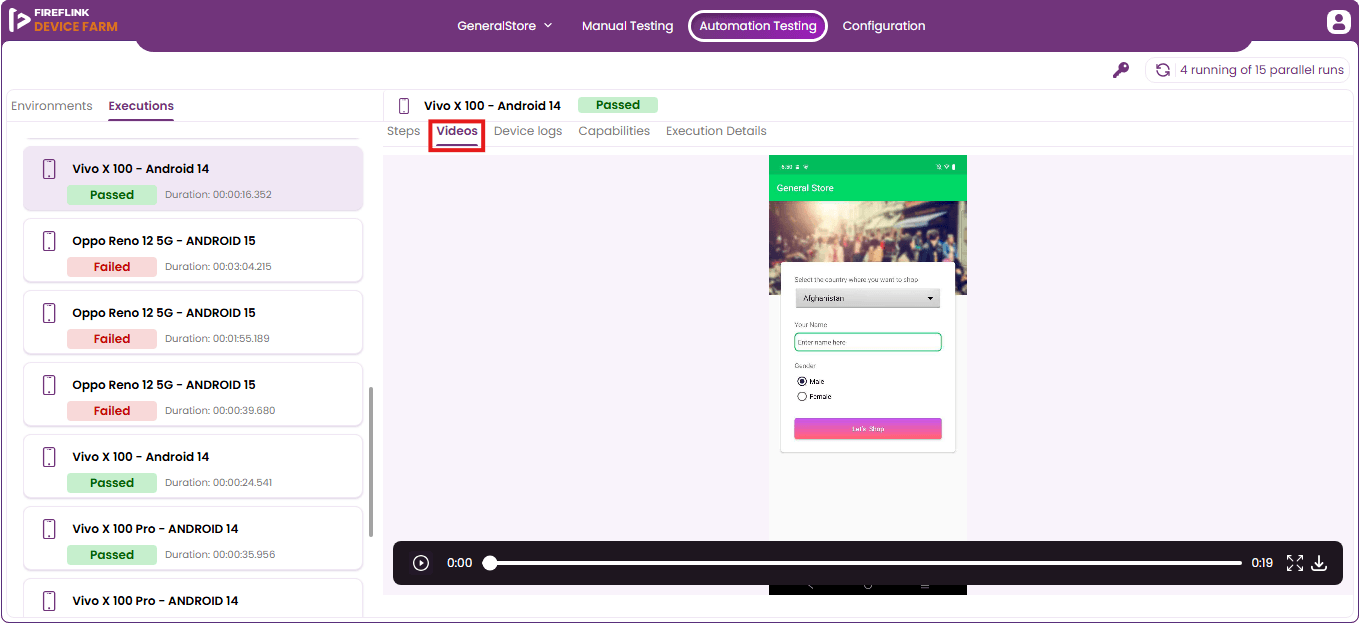1362x624 pixels.
Task: Click the purple key icon
Action: [1121, 70]
